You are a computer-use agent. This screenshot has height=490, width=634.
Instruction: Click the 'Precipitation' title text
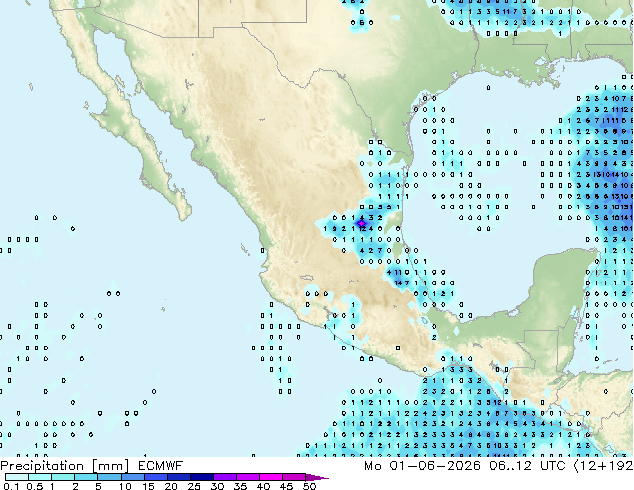(42, 466)
